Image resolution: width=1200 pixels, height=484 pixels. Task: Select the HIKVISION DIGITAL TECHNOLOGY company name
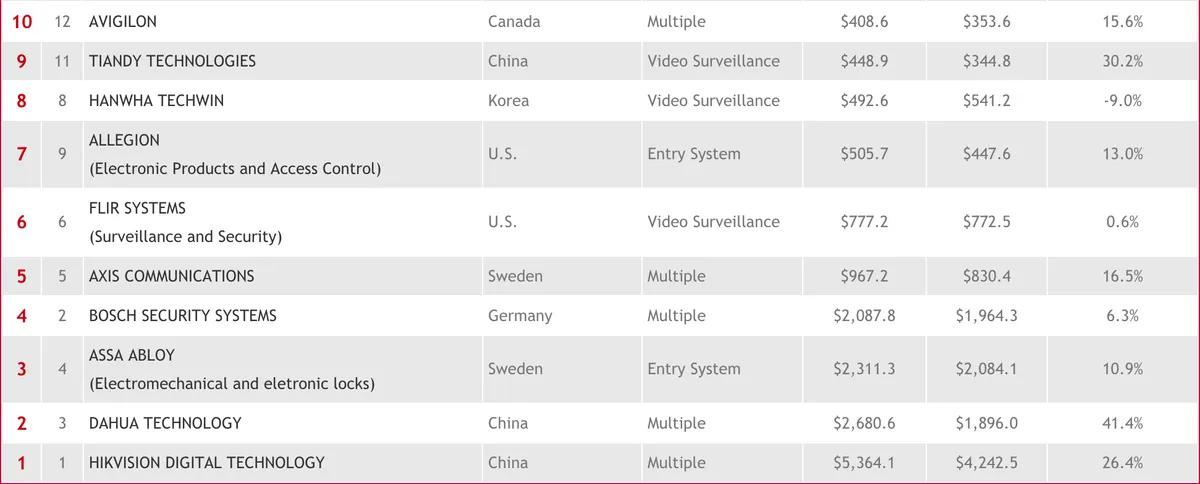tap(207, 463)
